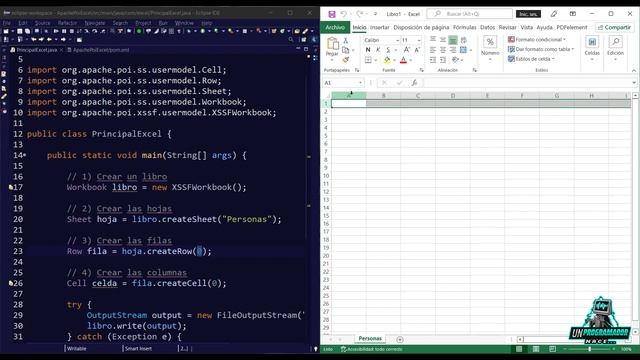
Task: Switch to the Insertar ribbon tab
Action: tap(380, 27)
